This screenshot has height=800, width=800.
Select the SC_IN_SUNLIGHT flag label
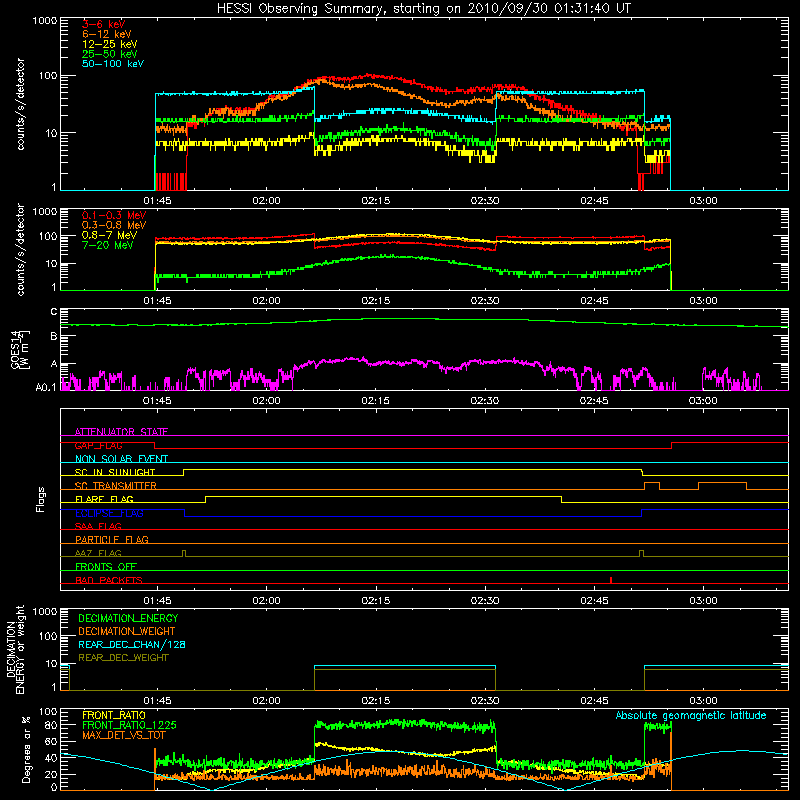click(x=115, y=472)
